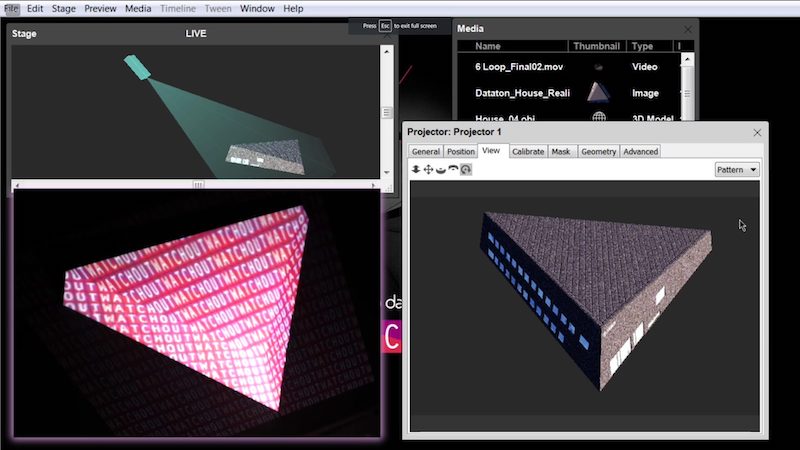Viewport: 800px width, 450px height.
Task: Click the projector object in the Stage view
Action: (x=137, y=68)
